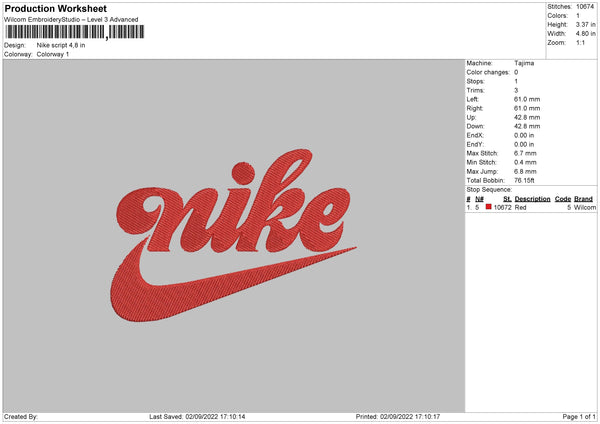Click the red Nike script embroidery preview
600x424 pixels.
[233, 235]
